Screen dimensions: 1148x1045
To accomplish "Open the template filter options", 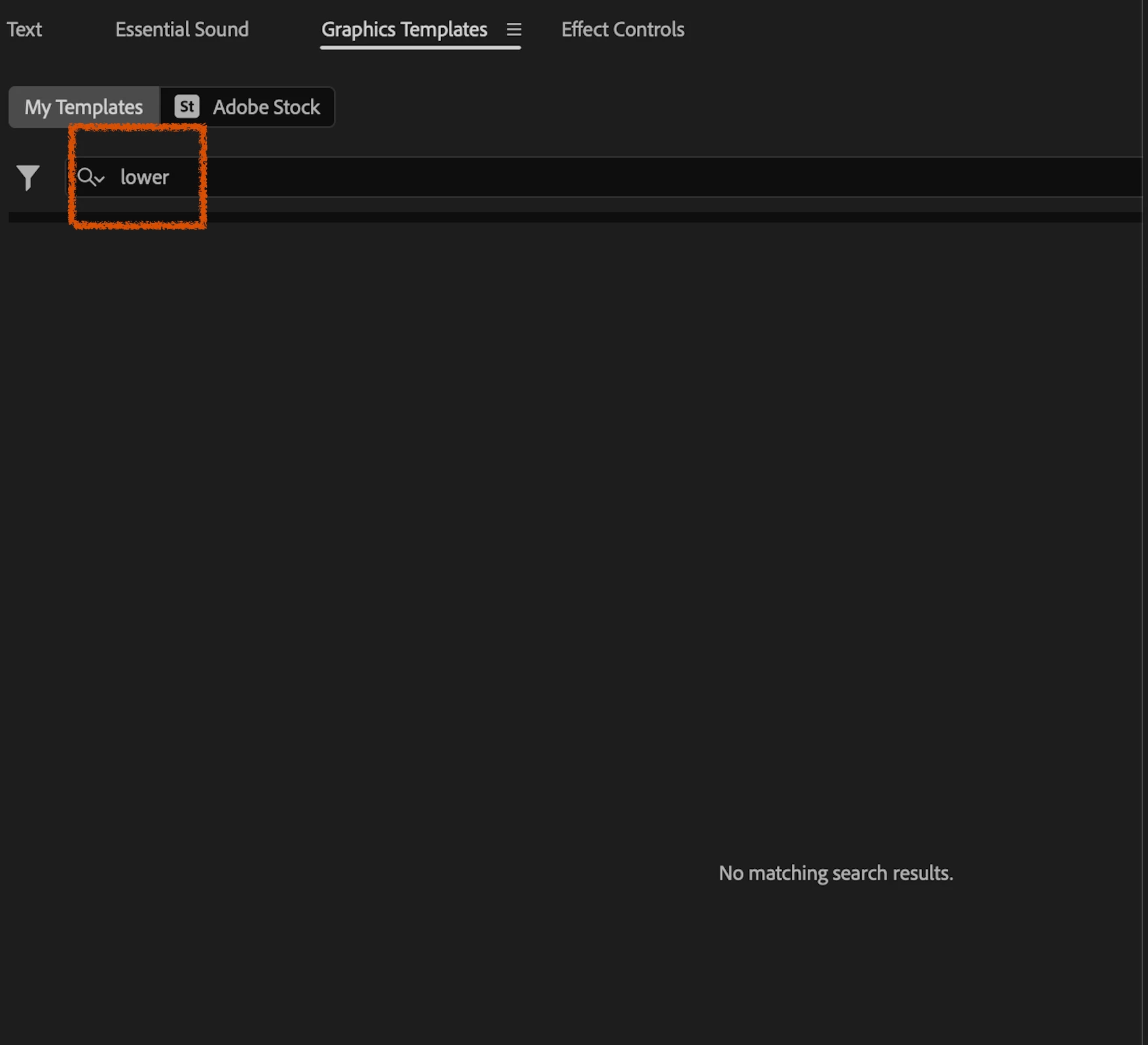I will click(x=28, y=177).
